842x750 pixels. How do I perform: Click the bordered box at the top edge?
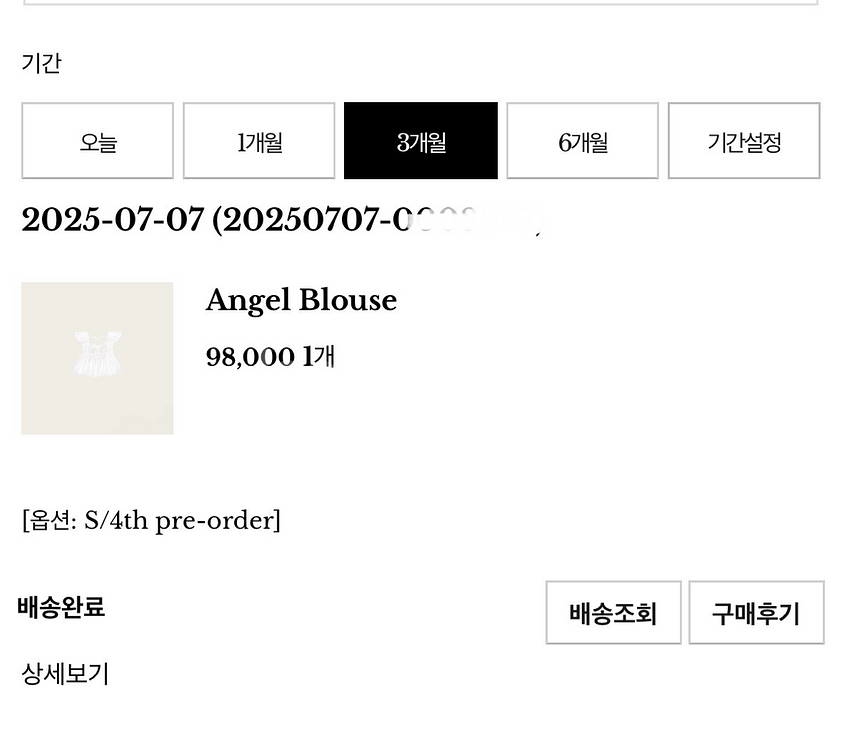coord(420,2)
